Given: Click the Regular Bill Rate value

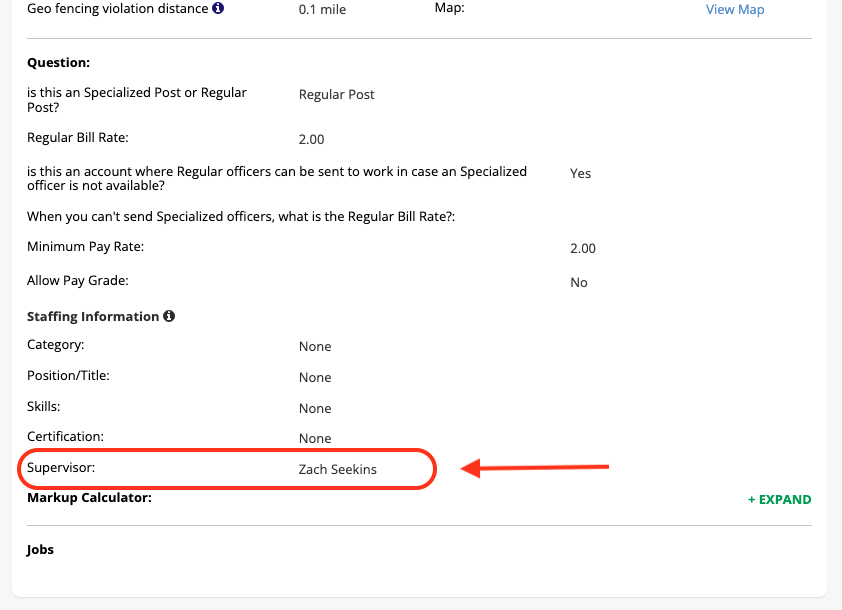Looking at the screenshot, I should (x=311, y=139).
